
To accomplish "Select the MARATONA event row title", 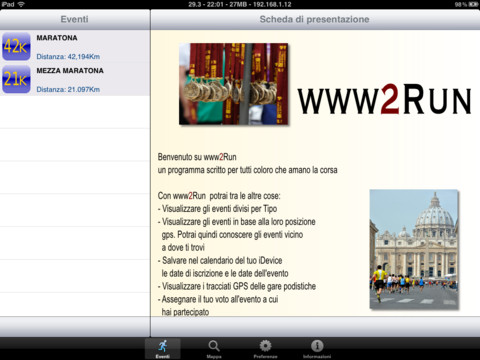I will click(x=57, y=38).
